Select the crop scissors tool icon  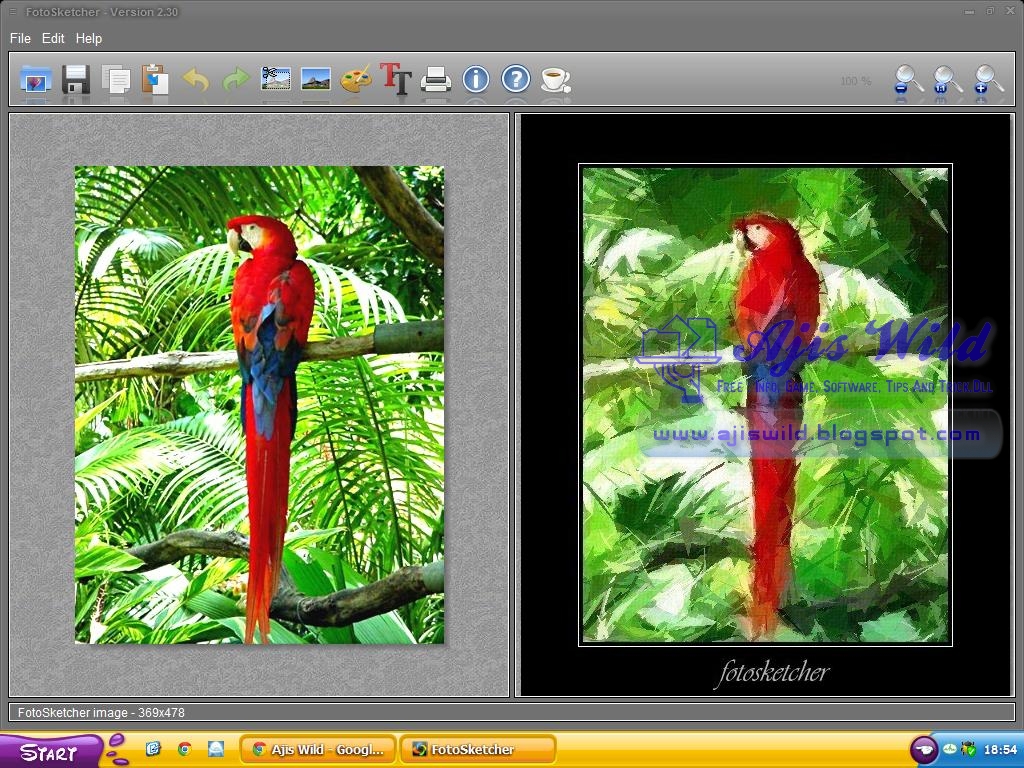[x=276, y=79]
